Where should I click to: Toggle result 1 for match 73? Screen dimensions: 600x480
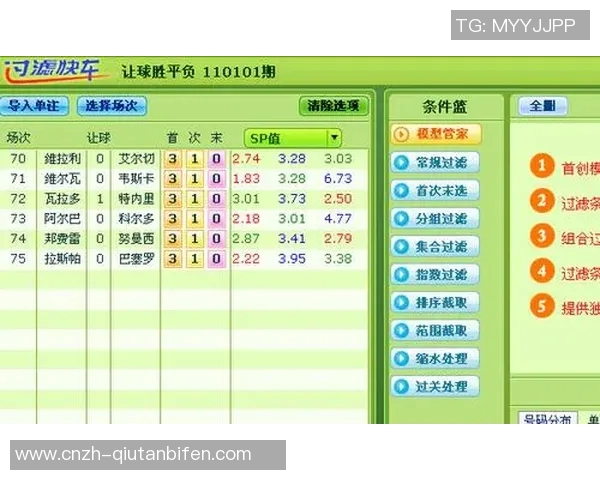click(195, 219)
